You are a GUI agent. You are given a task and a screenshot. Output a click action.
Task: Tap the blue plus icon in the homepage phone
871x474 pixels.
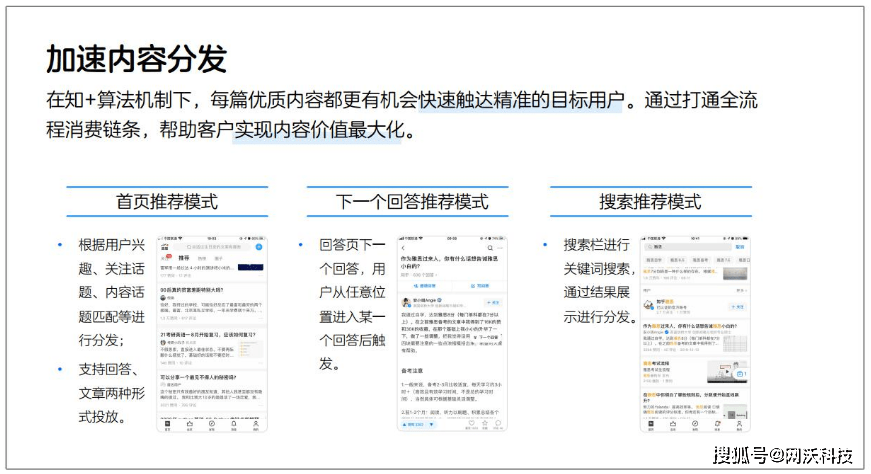point(259,247)
